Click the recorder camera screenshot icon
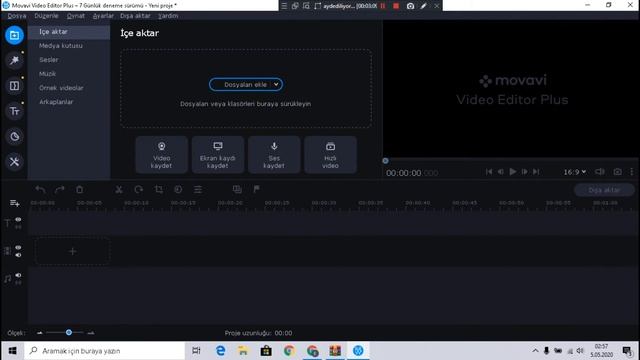Viewport: 640px width, 360px height. 411,6
